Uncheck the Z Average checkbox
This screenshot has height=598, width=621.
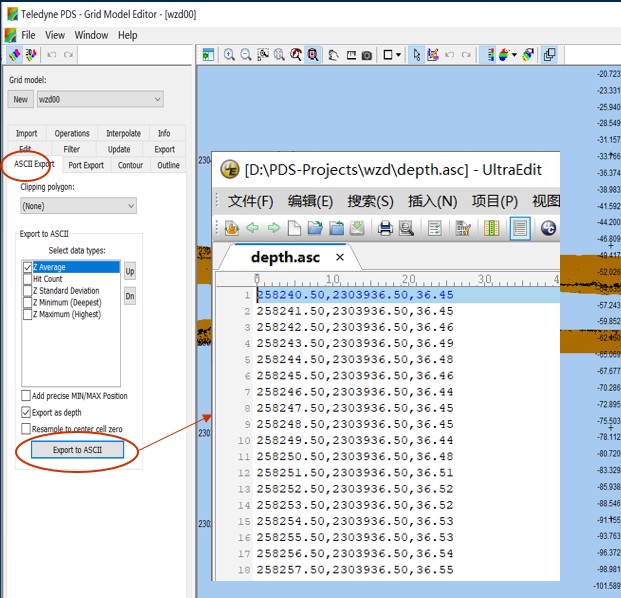(x=27, y=267)
